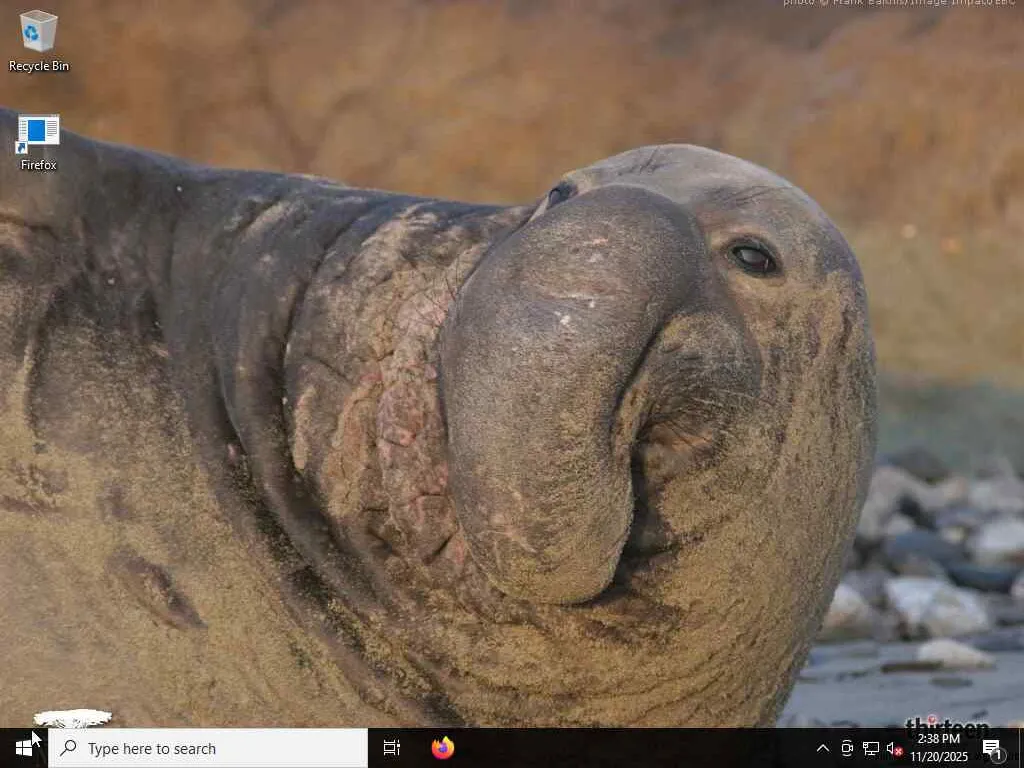Open Task View from the taskbar
1024x768 pixels.
(392, 748)
